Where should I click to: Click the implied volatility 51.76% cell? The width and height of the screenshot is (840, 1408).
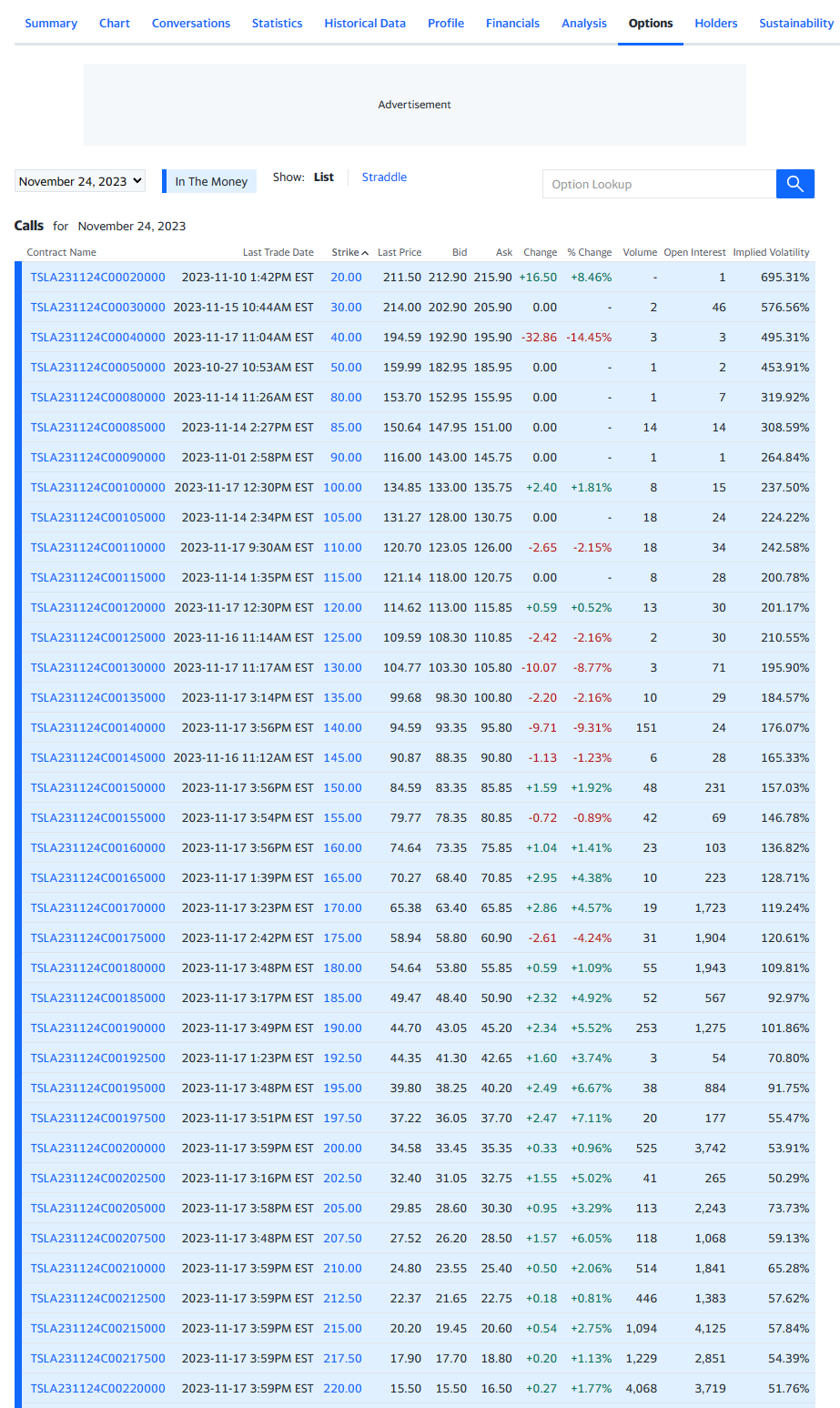788,1388
